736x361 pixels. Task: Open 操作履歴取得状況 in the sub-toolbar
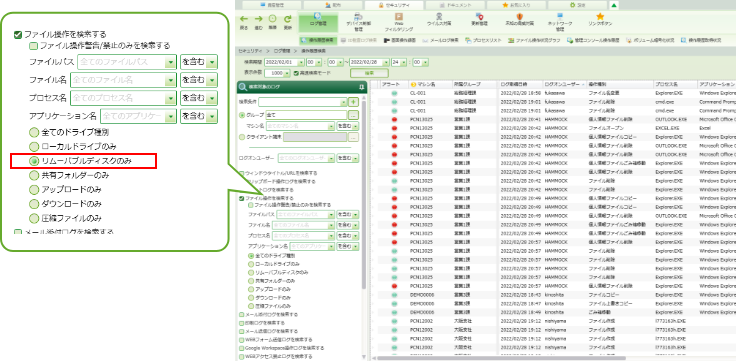point(701,40)
